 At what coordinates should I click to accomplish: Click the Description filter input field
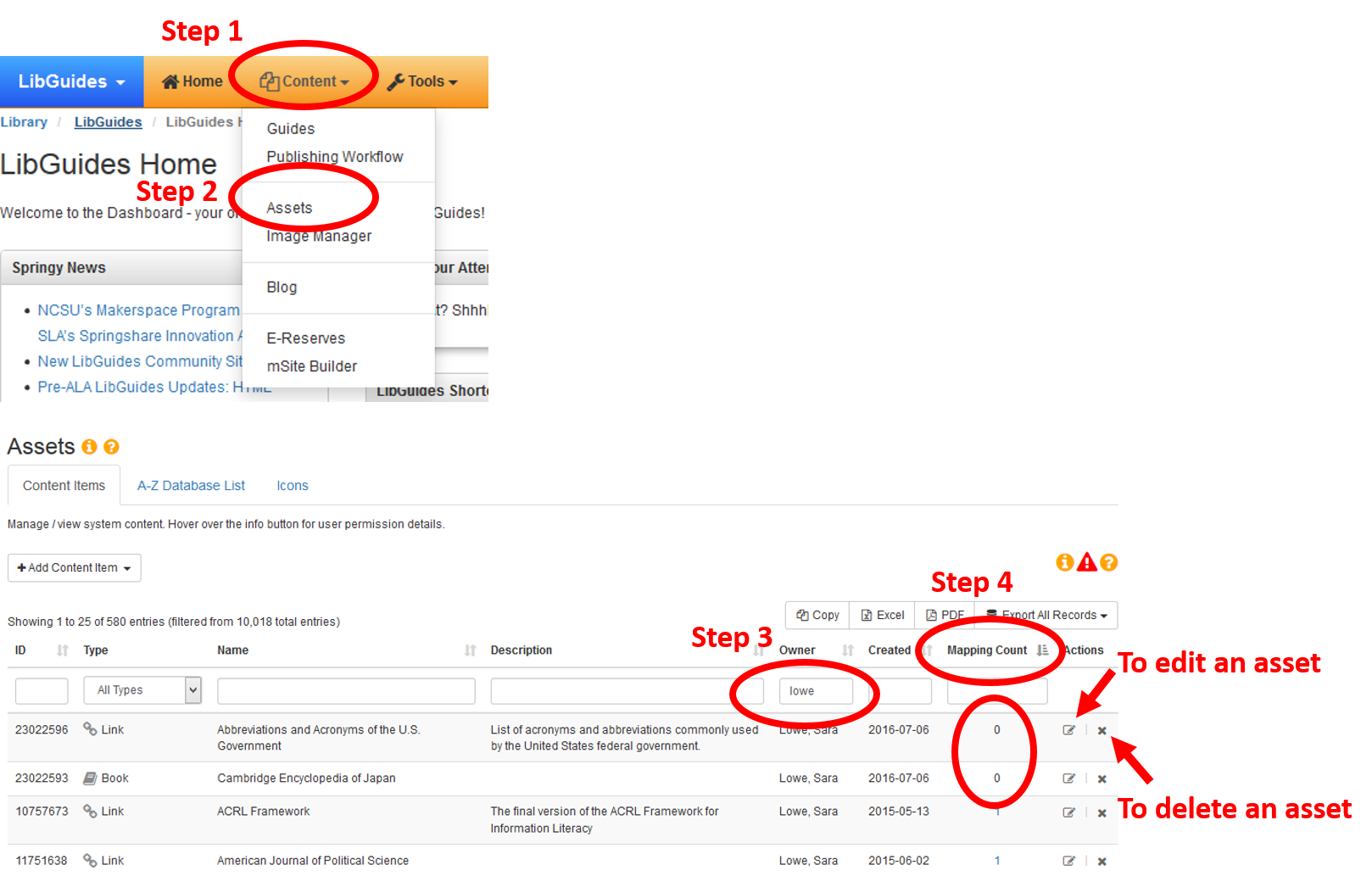[627, 691]
